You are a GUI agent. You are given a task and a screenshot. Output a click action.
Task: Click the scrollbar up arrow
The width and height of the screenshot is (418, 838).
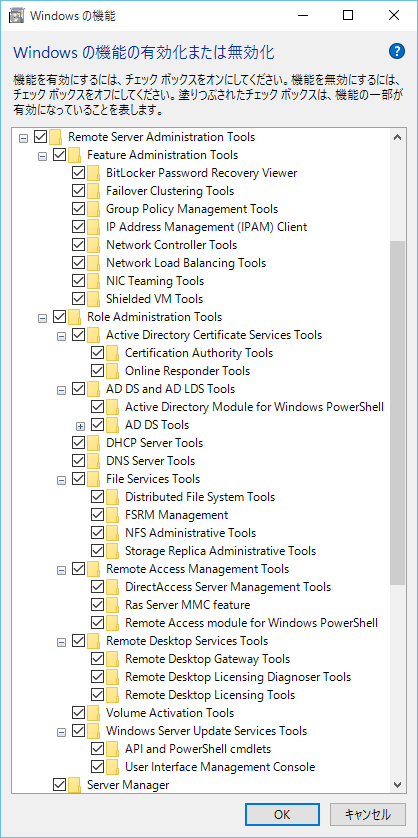click(397, 137)
